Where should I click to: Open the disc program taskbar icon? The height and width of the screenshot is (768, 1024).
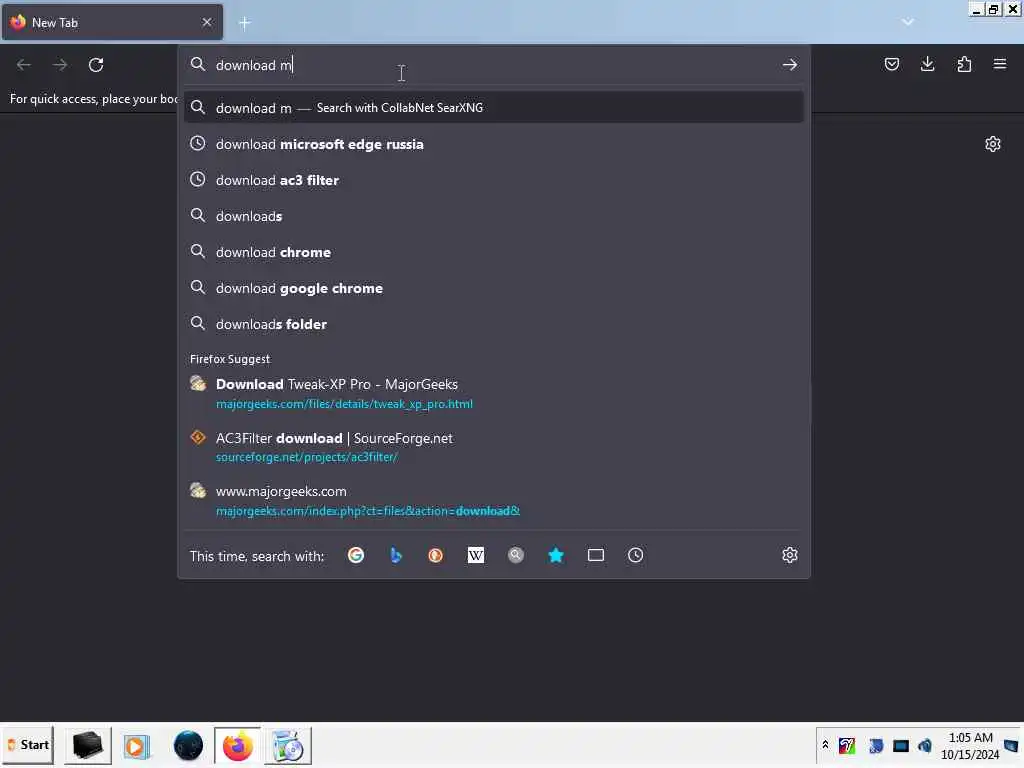click(288, 746)
